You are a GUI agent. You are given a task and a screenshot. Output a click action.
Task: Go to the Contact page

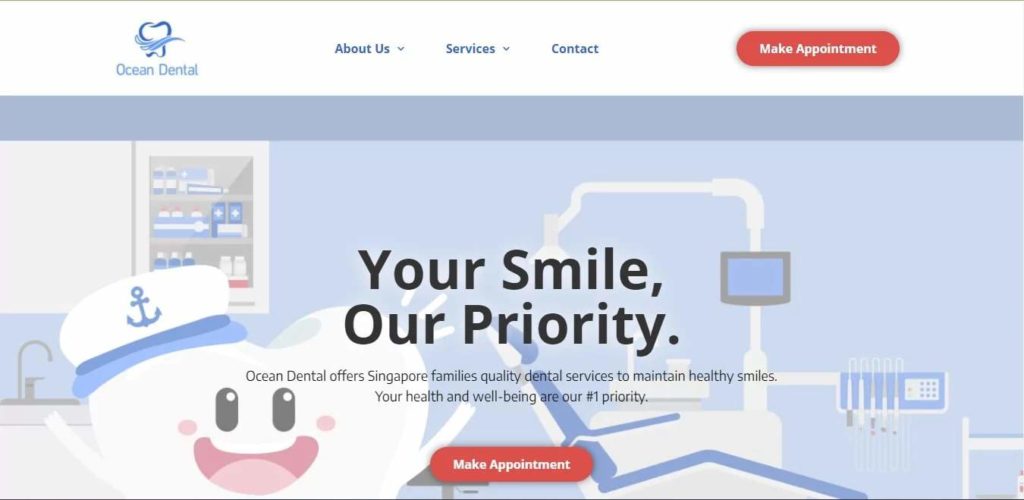(575, 49)
